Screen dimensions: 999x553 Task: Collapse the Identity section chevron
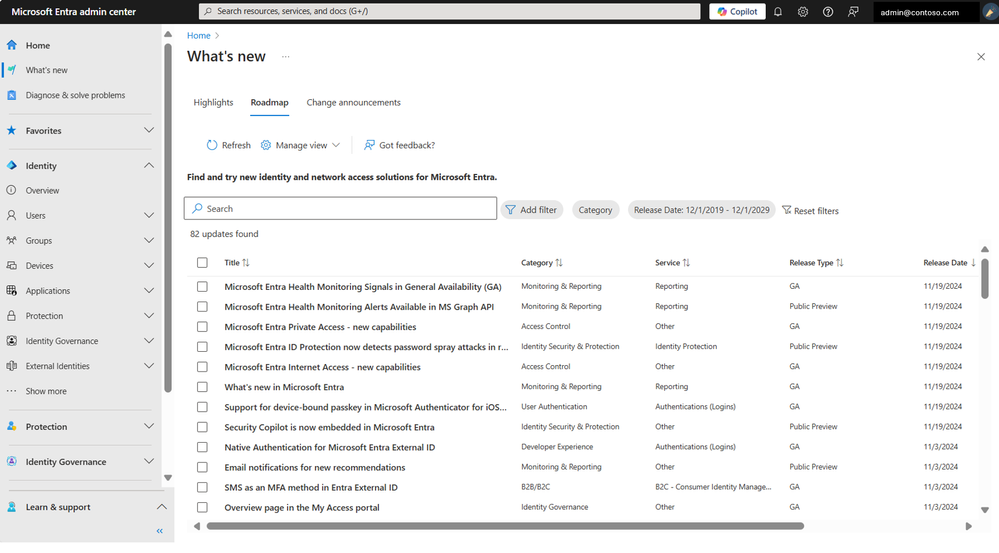(x=148, y=166)
